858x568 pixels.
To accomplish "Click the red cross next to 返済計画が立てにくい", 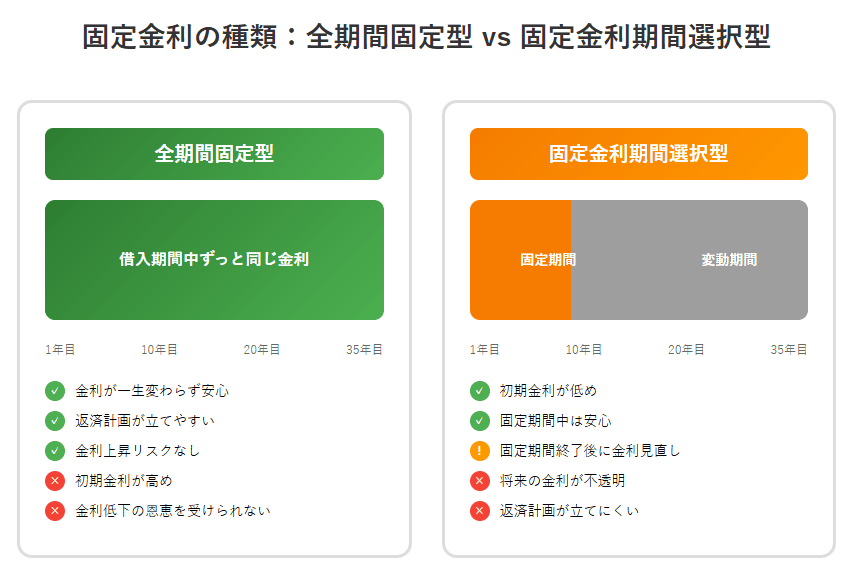I will coord(480,511).
